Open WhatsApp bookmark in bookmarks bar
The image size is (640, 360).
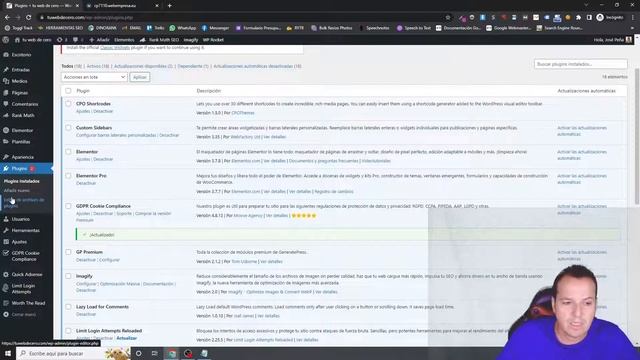pos(183,28)
